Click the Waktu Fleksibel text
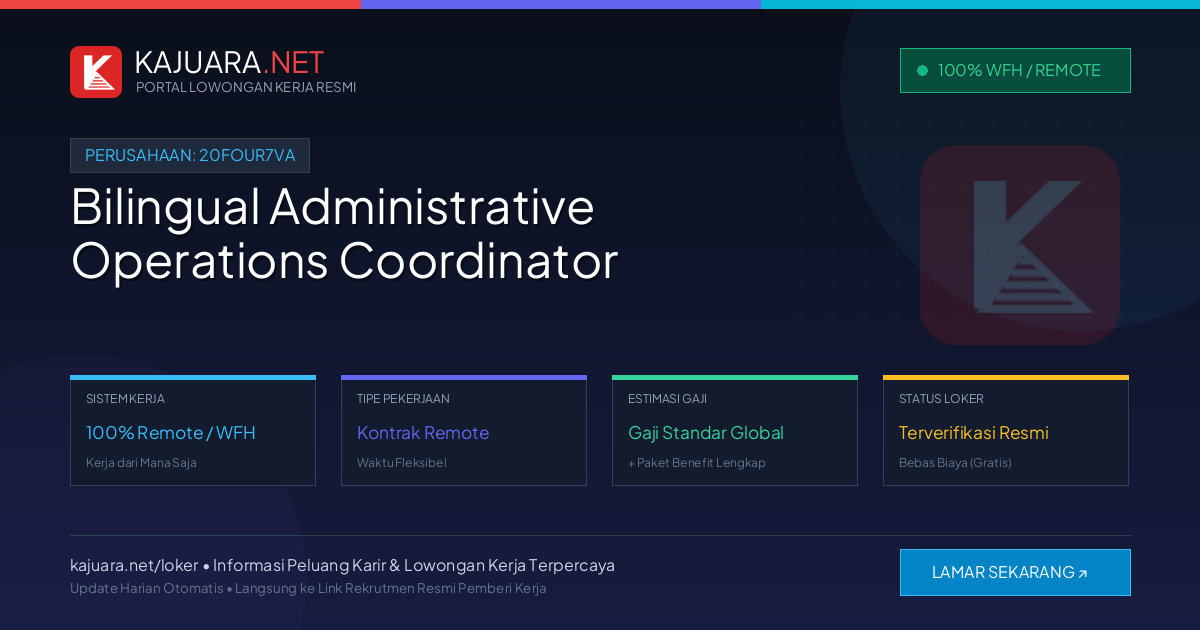The image size is (1200, 630). coord(402,463)
